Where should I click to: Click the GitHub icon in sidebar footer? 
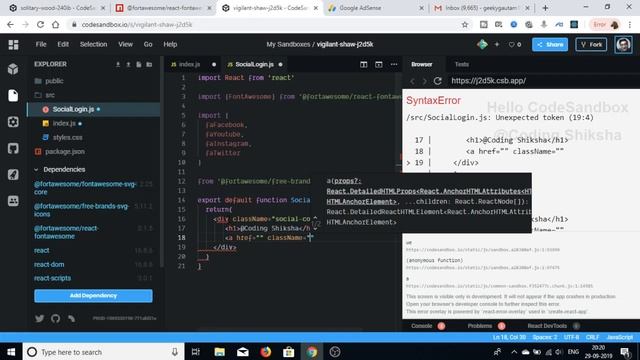(x=56, y=318)
